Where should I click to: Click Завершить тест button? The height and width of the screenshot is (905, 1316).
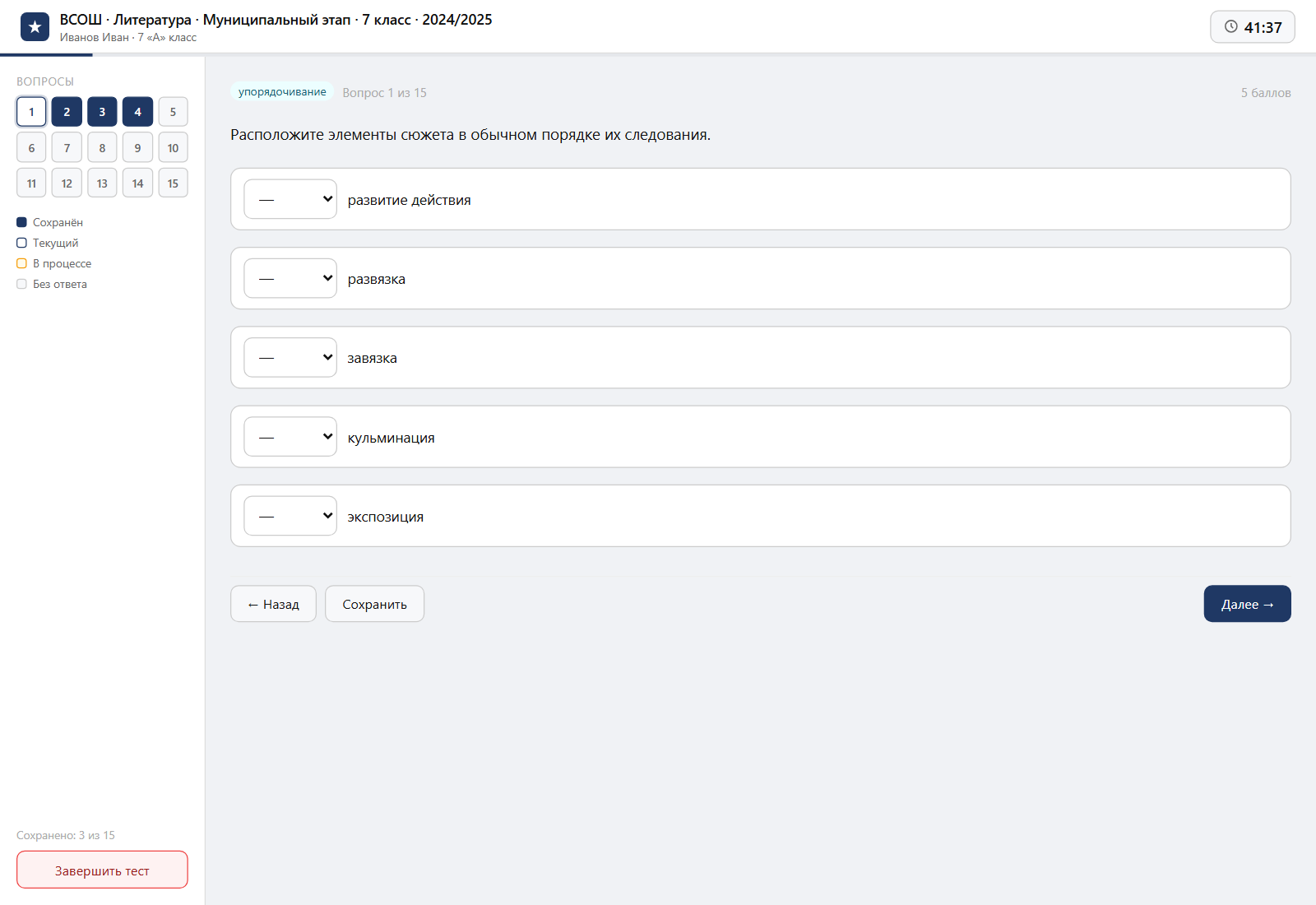pos(102,870)
